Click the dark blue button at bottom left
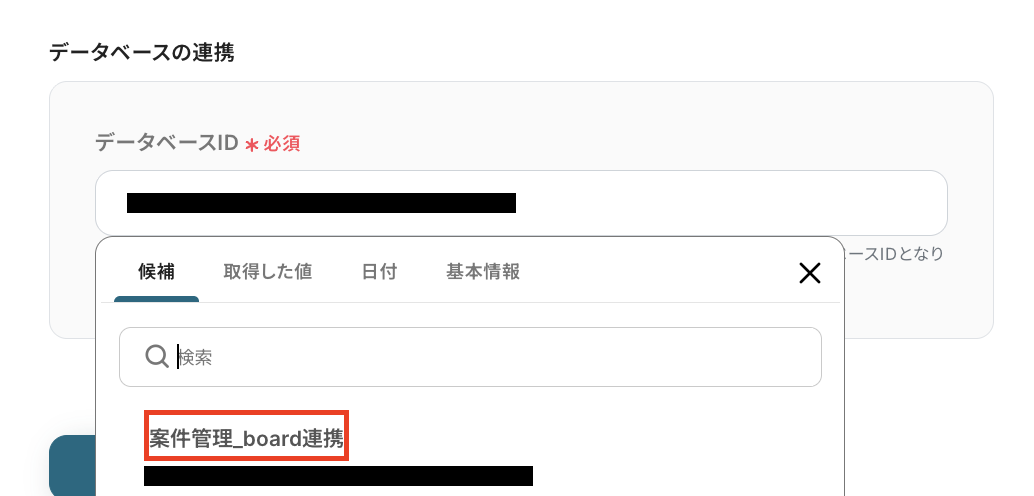The height and width of the screenshot is (496, 1034). click(x=72, y=465)
